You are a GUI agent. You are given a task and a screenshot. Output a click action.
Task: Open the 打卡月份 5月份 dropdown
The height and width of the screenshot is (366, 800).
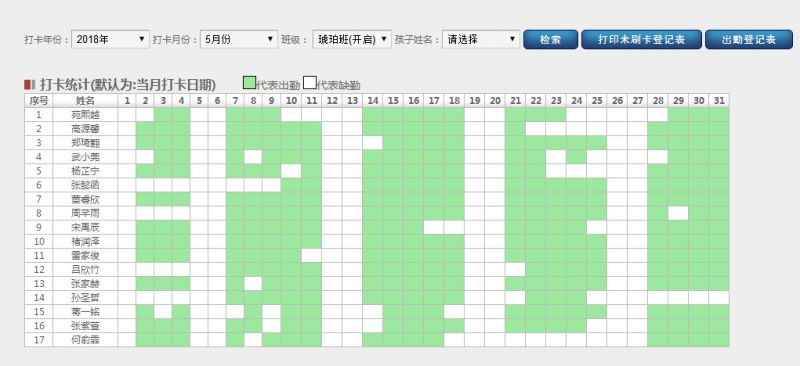point(238,39)
